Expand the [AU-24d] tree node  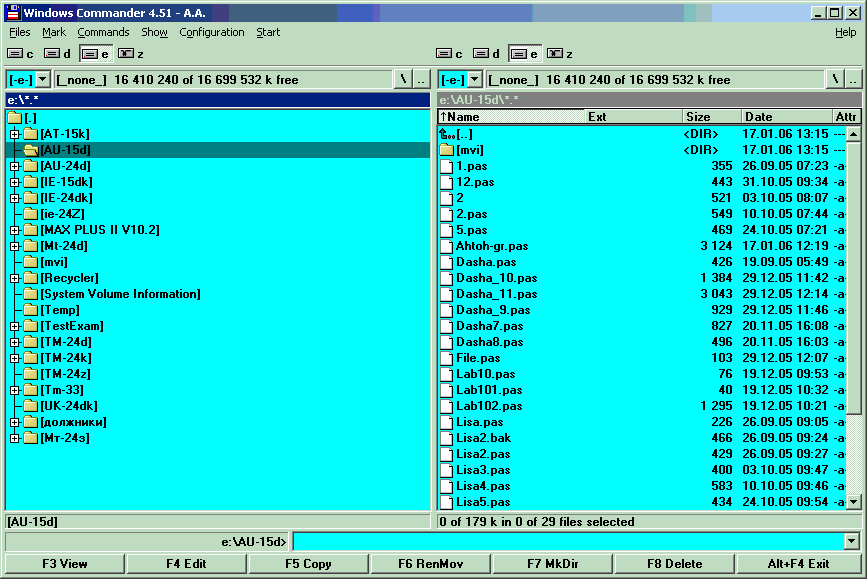pos(15,166)
